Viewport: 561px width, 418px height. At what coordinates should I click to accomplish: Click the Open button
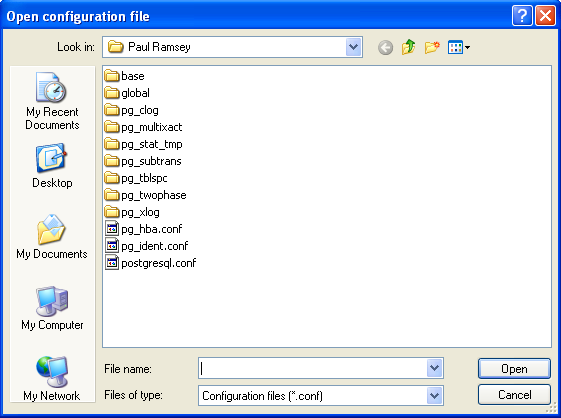click(514, 369)
